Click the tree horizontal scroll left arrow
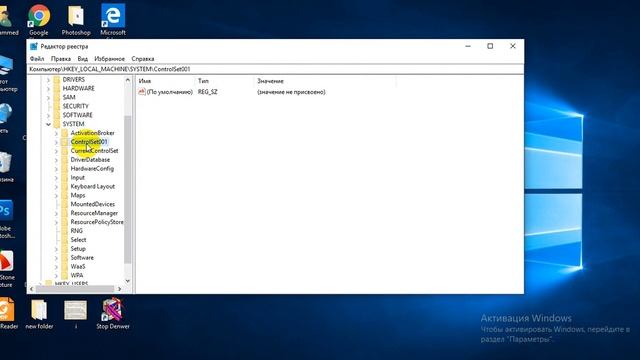640x360 pixels. pos(32,289)
